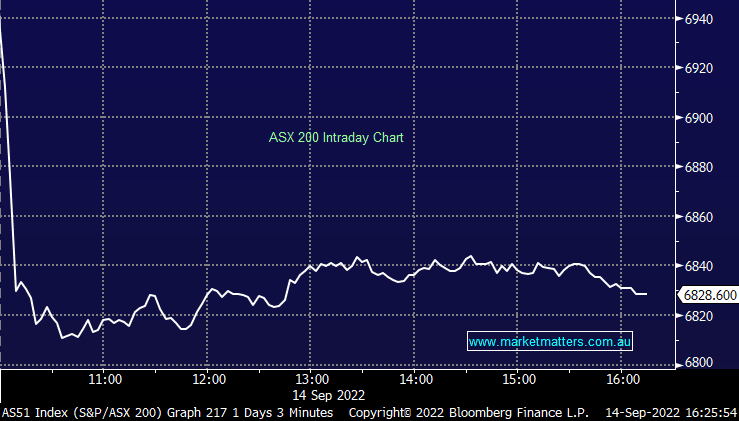
Task: Select the 16:00 time axis marker
Action: tap(622, 381)
